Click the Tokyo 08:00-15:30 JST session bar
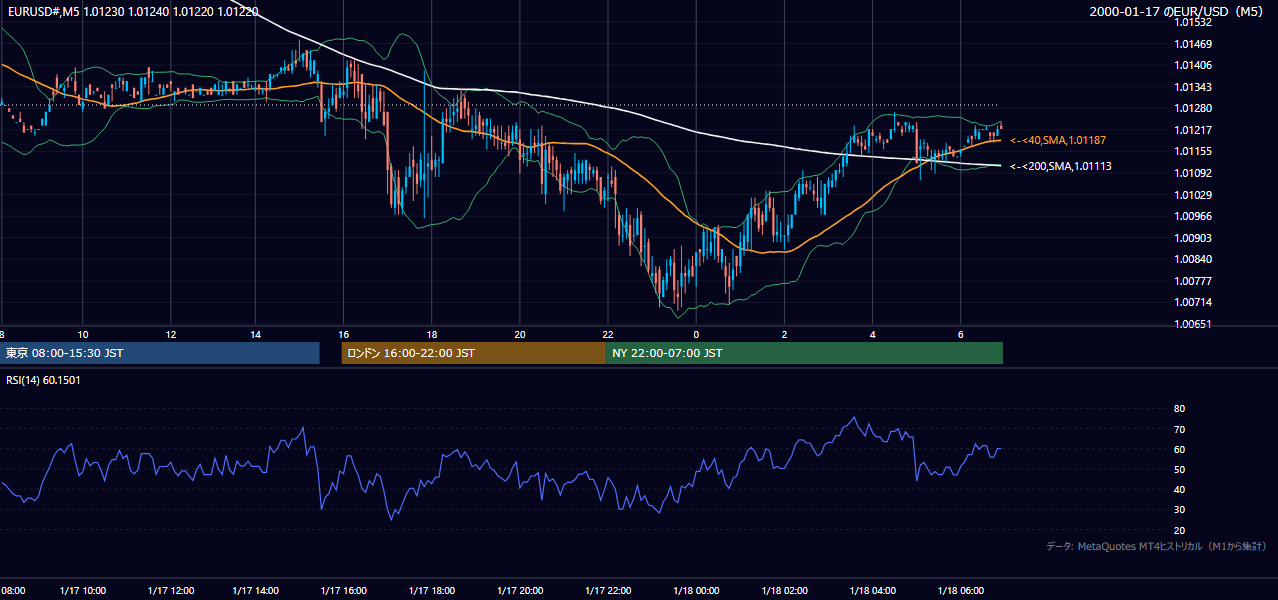This screenshot has width=1278, height=600. (160, 353)
